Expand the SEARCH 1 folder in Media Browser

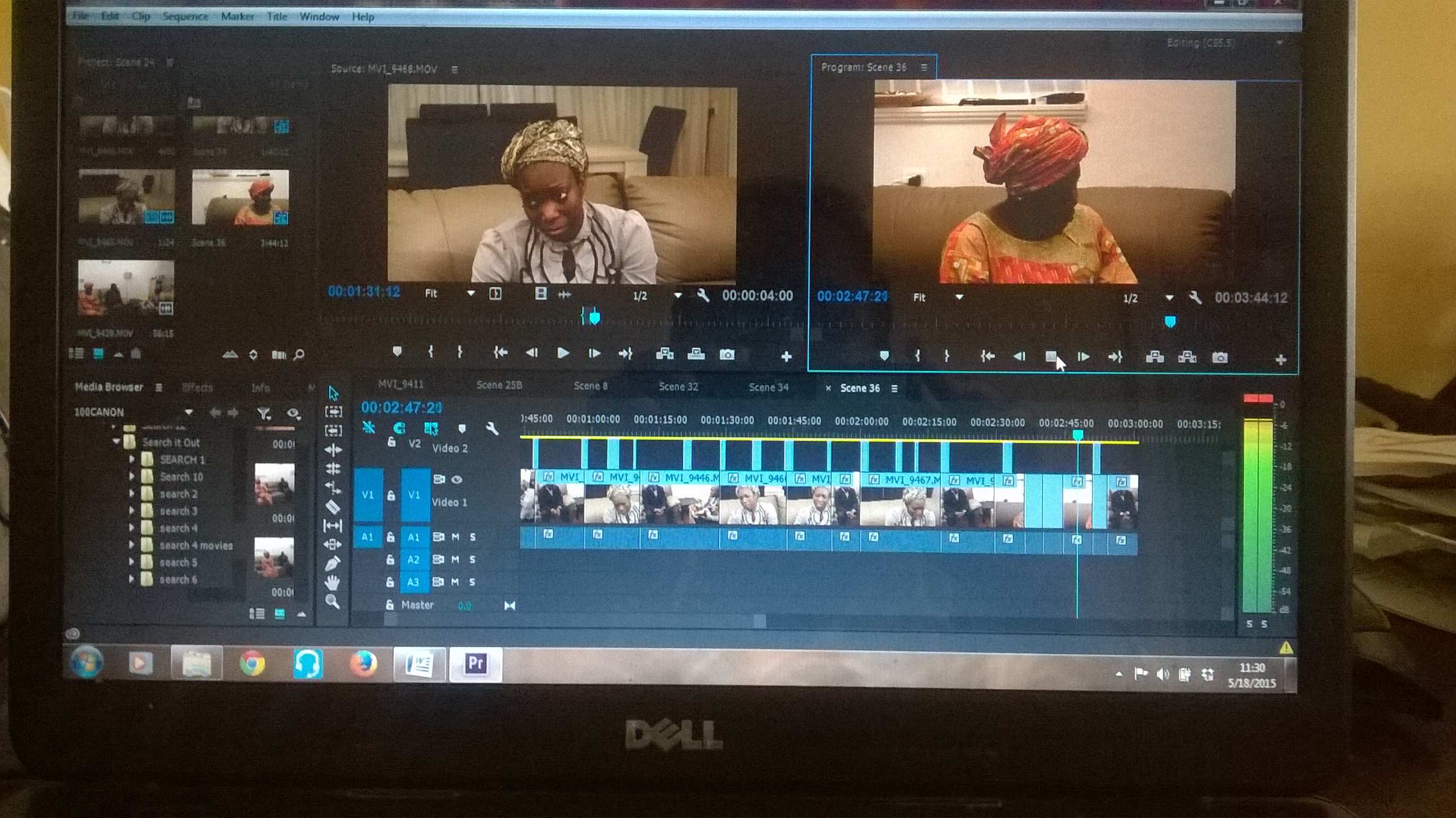click(x=131, y=459)
